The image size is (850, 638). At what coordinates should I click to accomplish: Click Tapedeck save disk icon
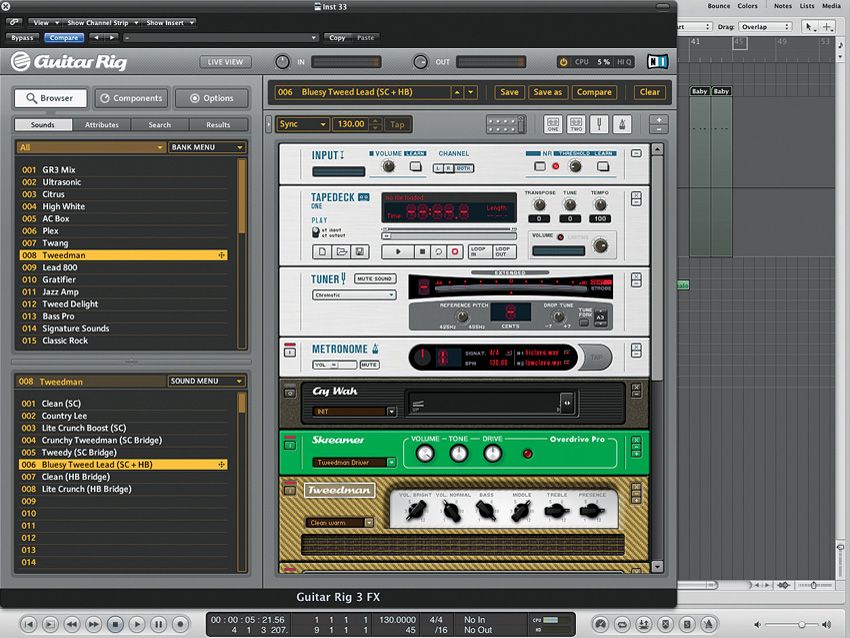(x=359, y=252)
